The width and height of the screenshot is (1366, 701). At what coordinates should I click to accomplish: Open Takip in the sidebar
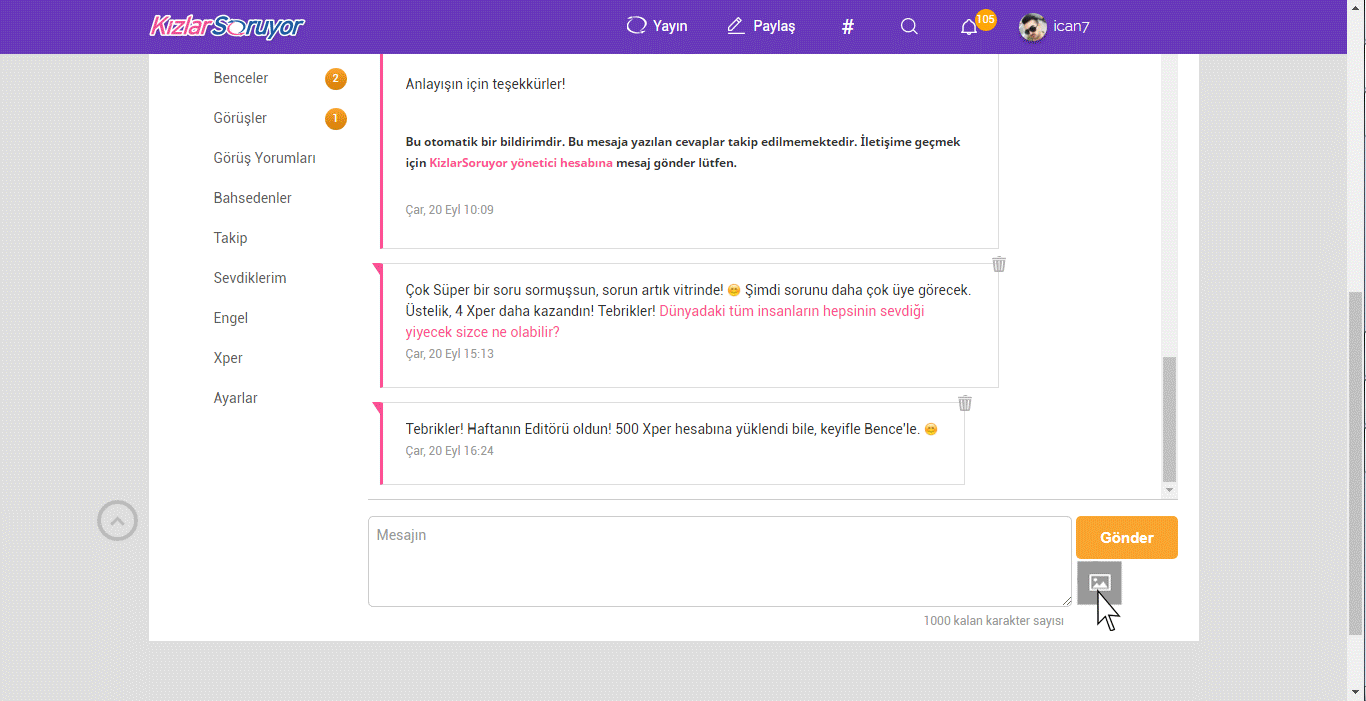pyautogui.click(x=230, y=238)
